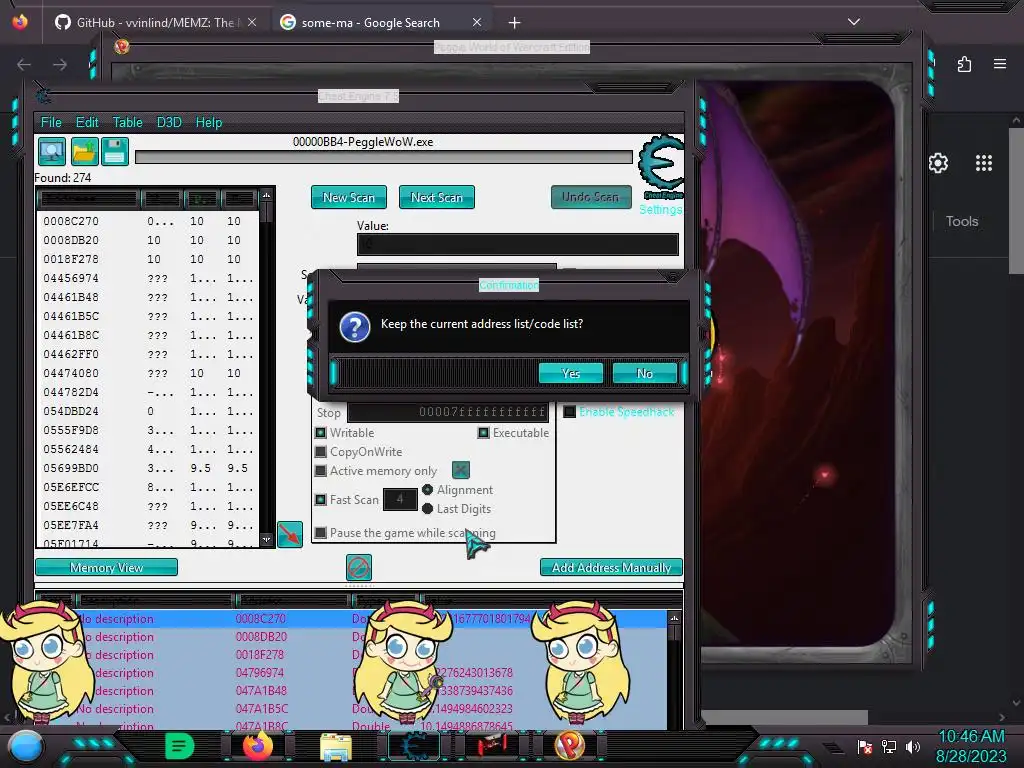The image size is (1024, 768).
Task: Enable Pause the game while scanning
Action: point(321,533)
